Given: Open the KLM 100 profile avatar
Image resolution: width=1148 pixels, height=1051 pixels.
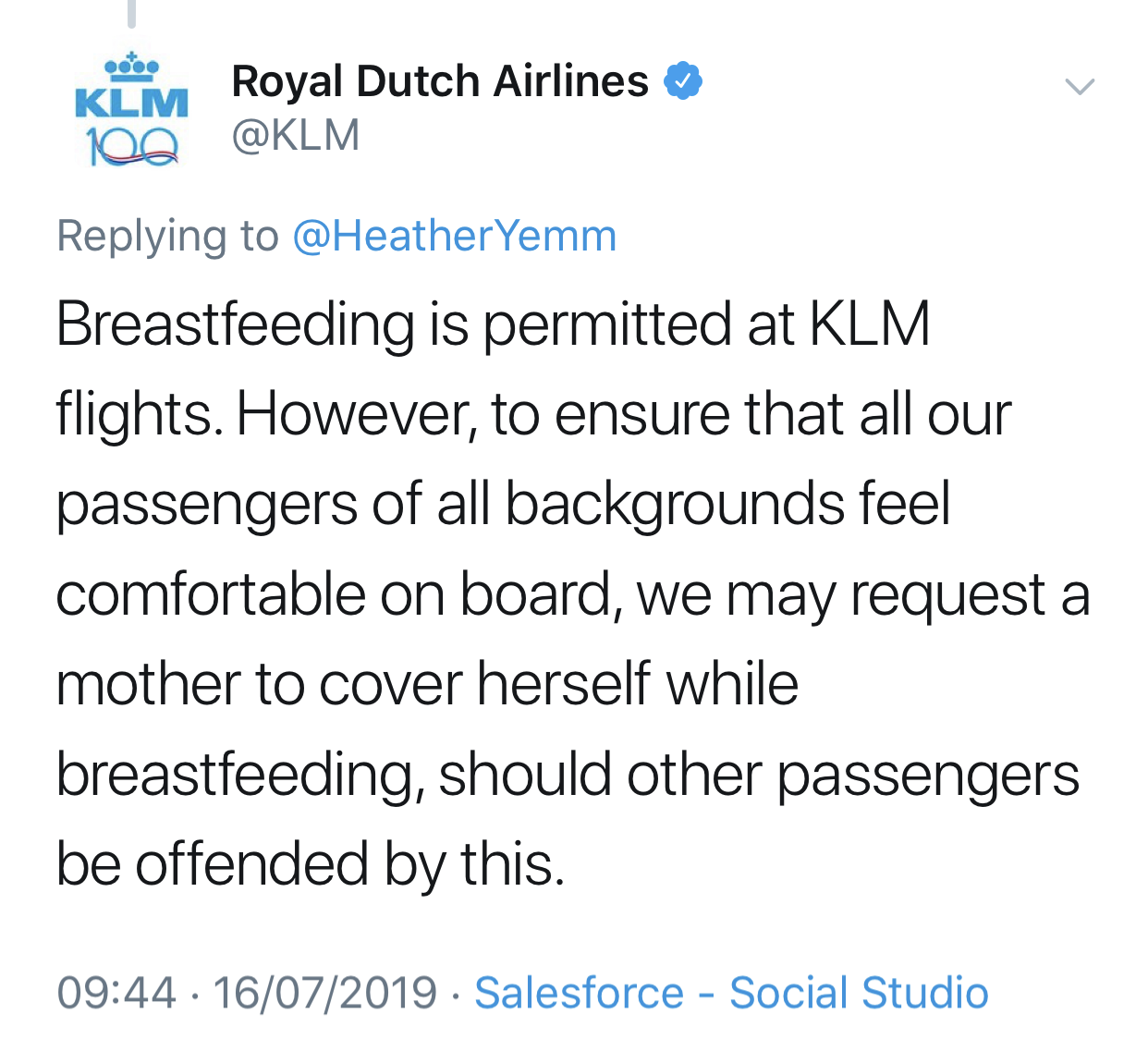Looking at the screenshot, I should point(131,109).
